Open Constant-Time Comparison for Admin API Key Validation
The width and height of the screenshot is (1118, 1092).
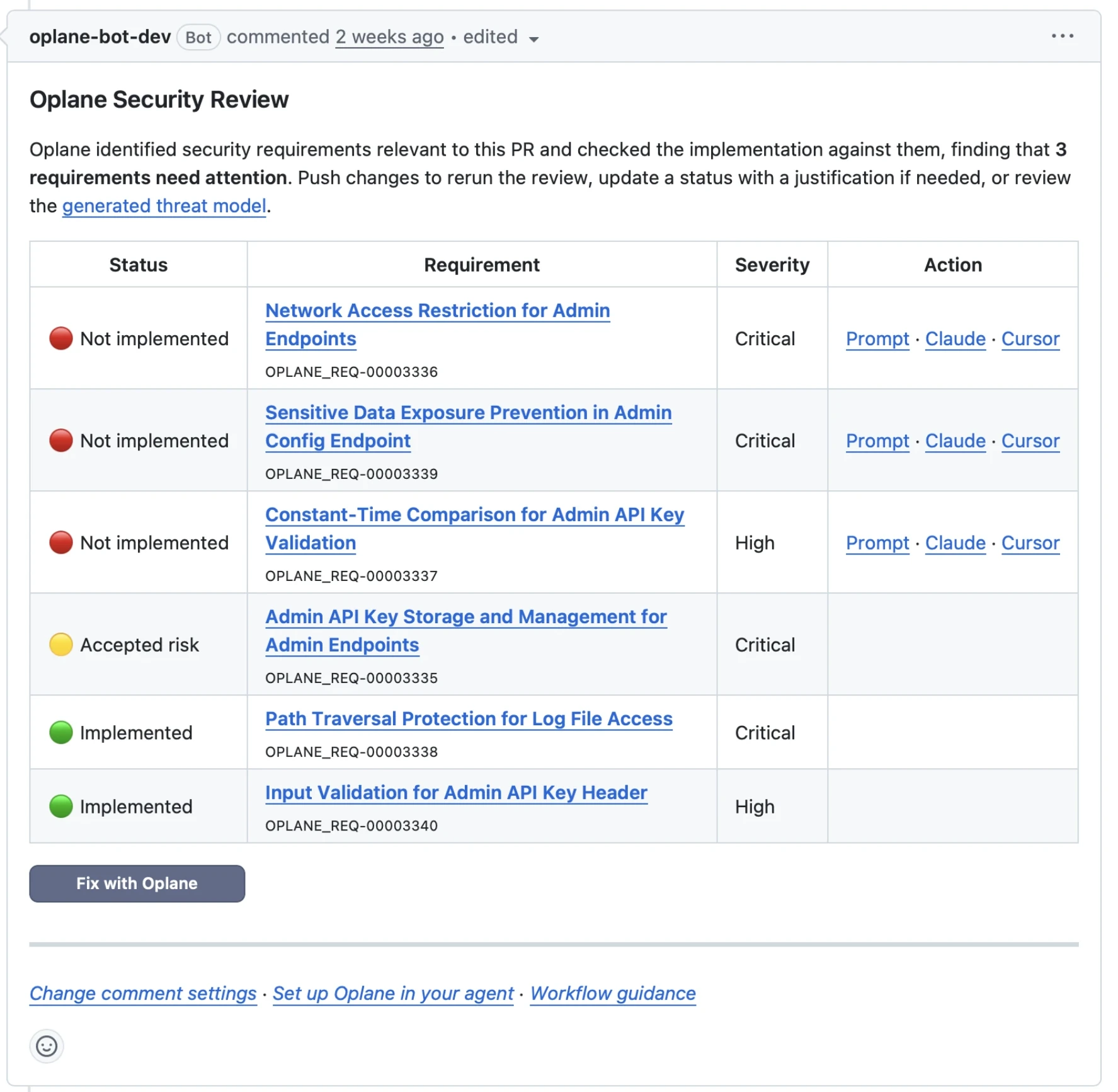pyautogui.click(x=474, y=529)
